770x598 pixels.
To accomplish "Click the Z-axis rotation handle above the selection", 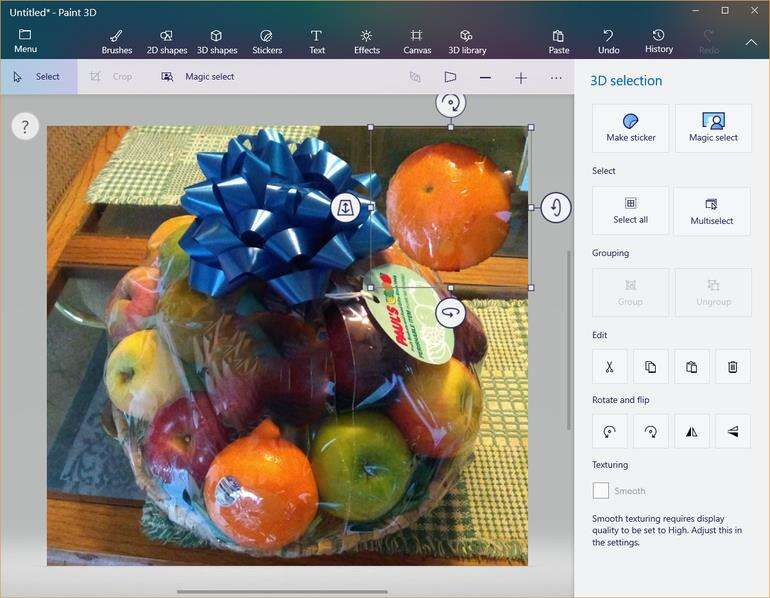I will click(450, 103).
